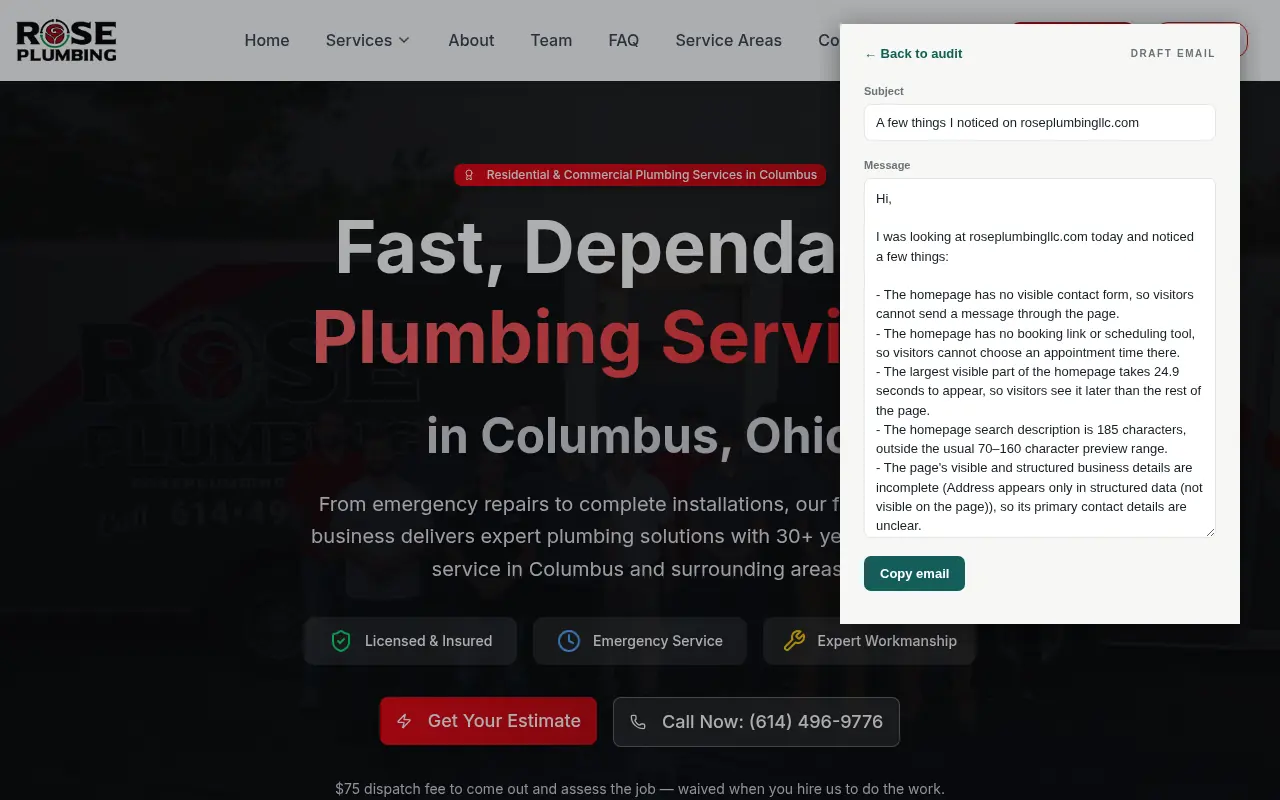Expand the Services dropdown menu
Screen dimensions: 1280x800
coord(368,40)
